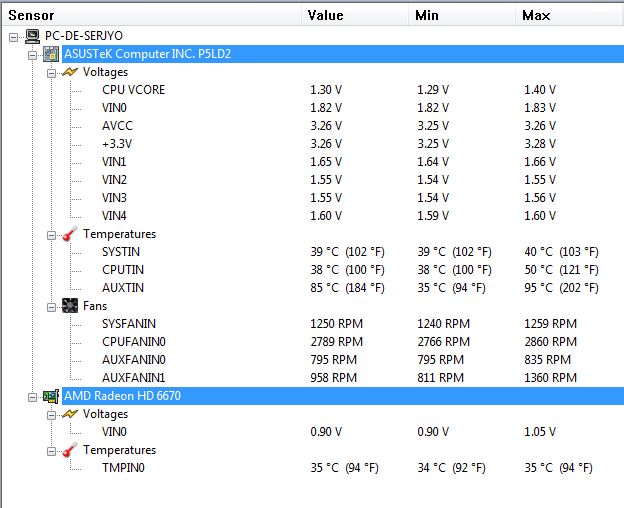624x508 pixels.
Task: Click the Radeon Temperatures thermometer icon
Action: pos(70,450)
